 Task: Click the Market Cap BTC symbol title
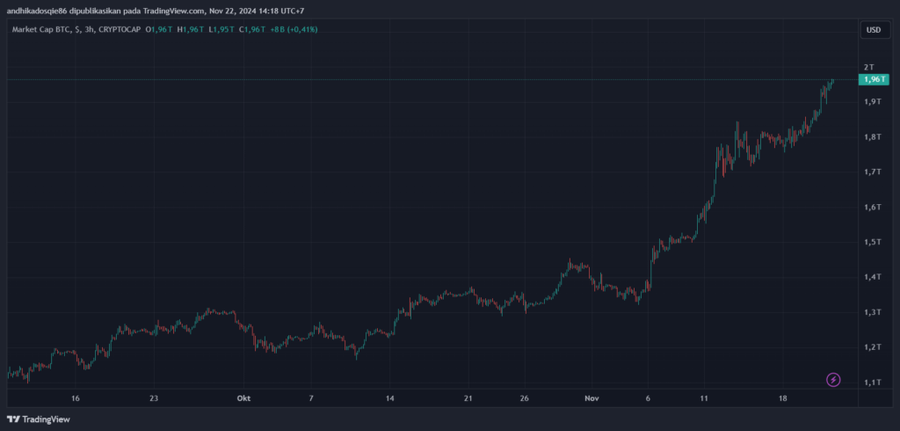point(40,29)
